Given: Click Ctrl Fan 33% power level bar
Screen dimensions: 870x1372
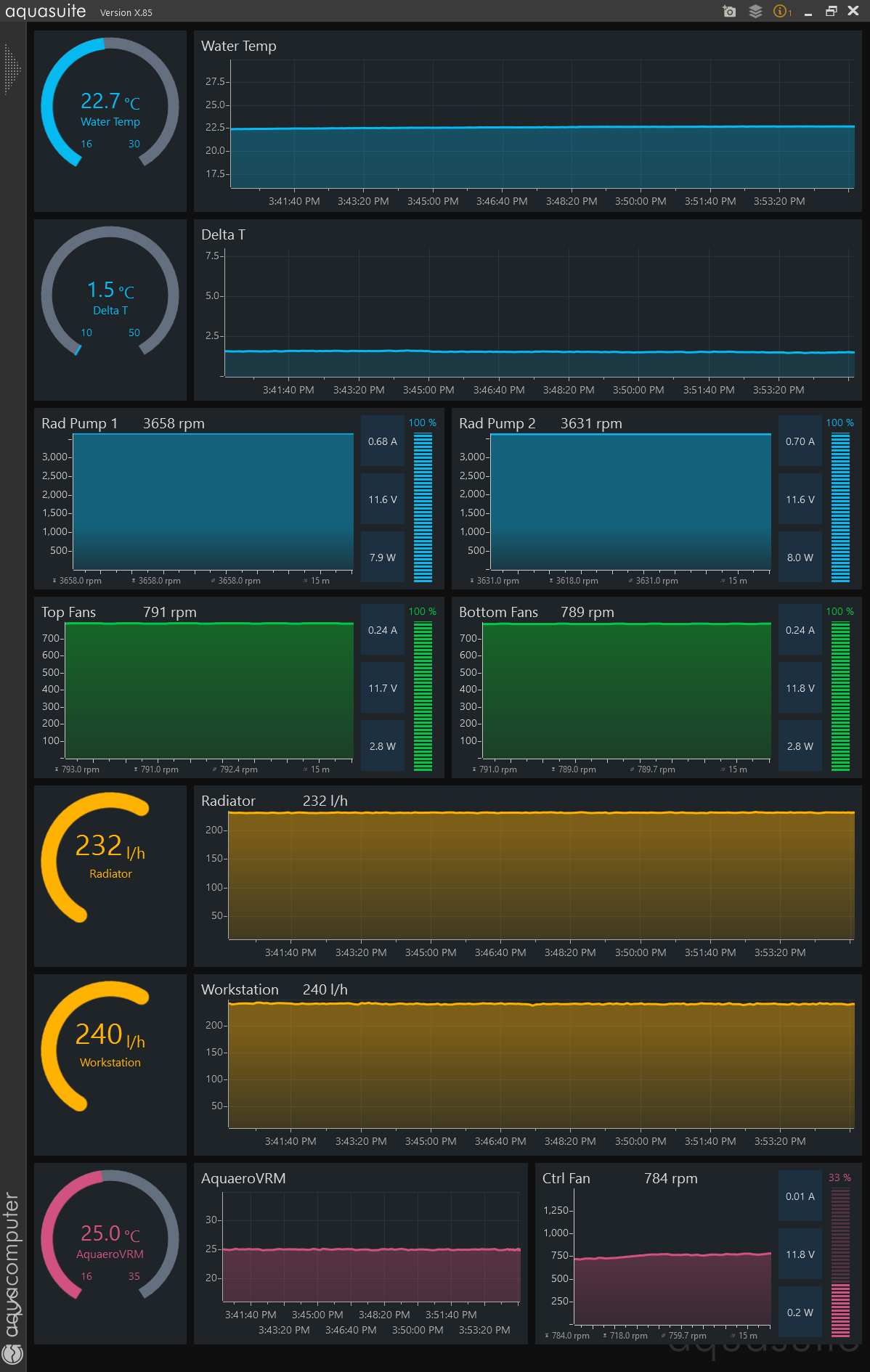Looking at the screenshot, I should click(x=840, y=1262).
